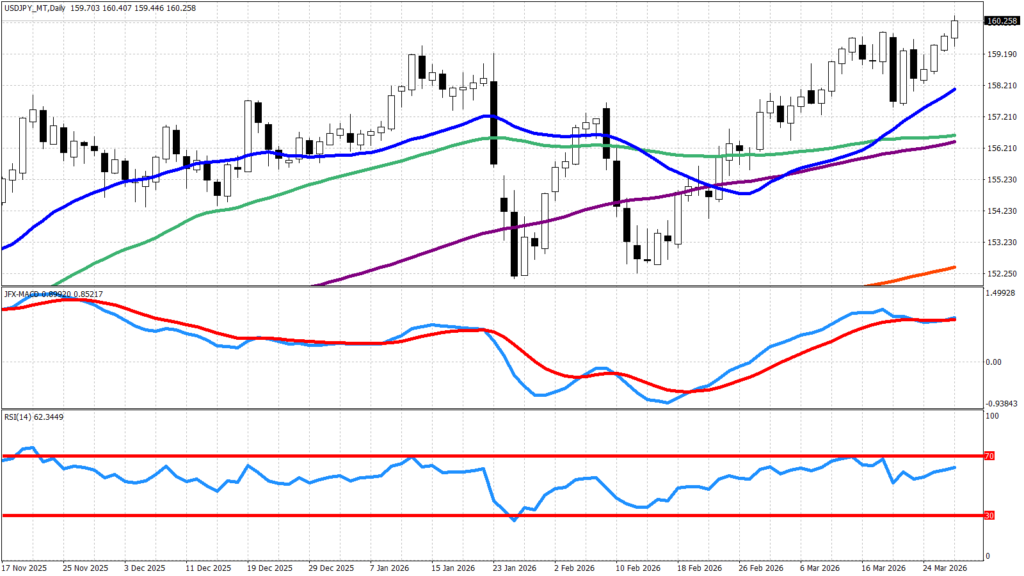This screenshot has height=576, width=1024.
Task: Select the current price label 160.258
Action: coord(1001,21)
